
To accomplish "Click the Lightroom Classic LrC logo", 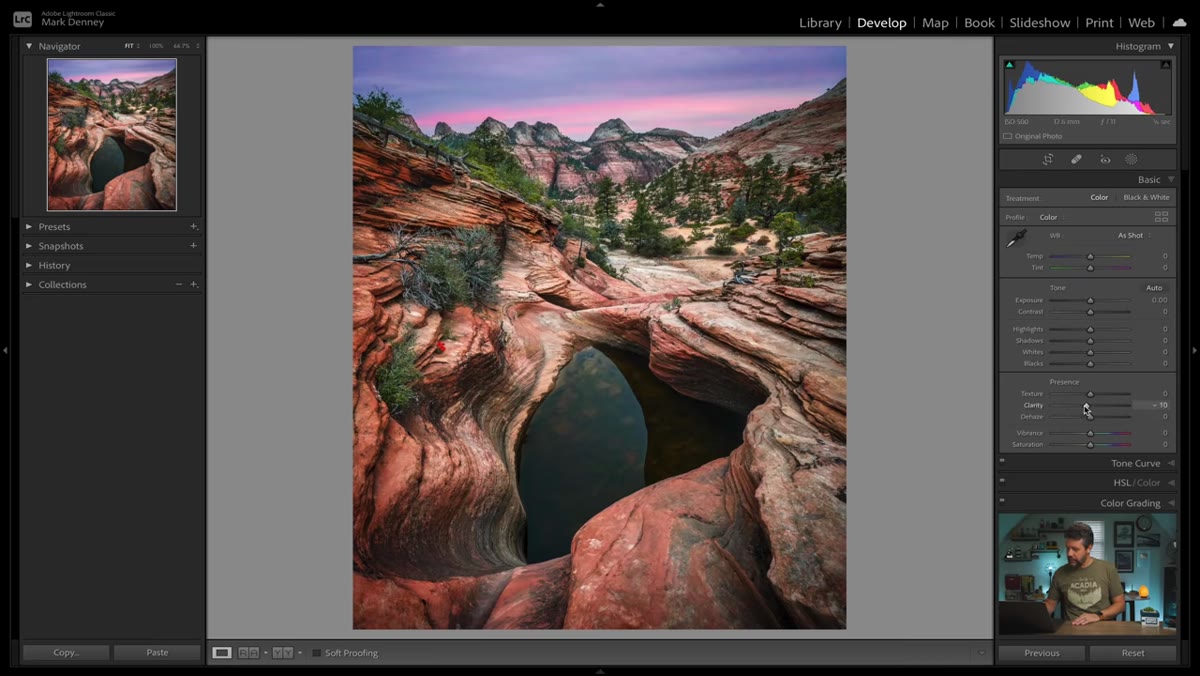I will pyautogui.click(x=22, y=19).
